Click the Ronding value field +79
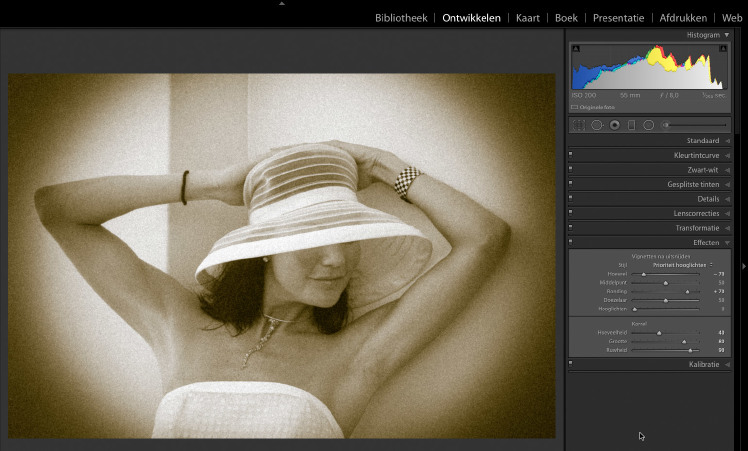 [719, 291]
